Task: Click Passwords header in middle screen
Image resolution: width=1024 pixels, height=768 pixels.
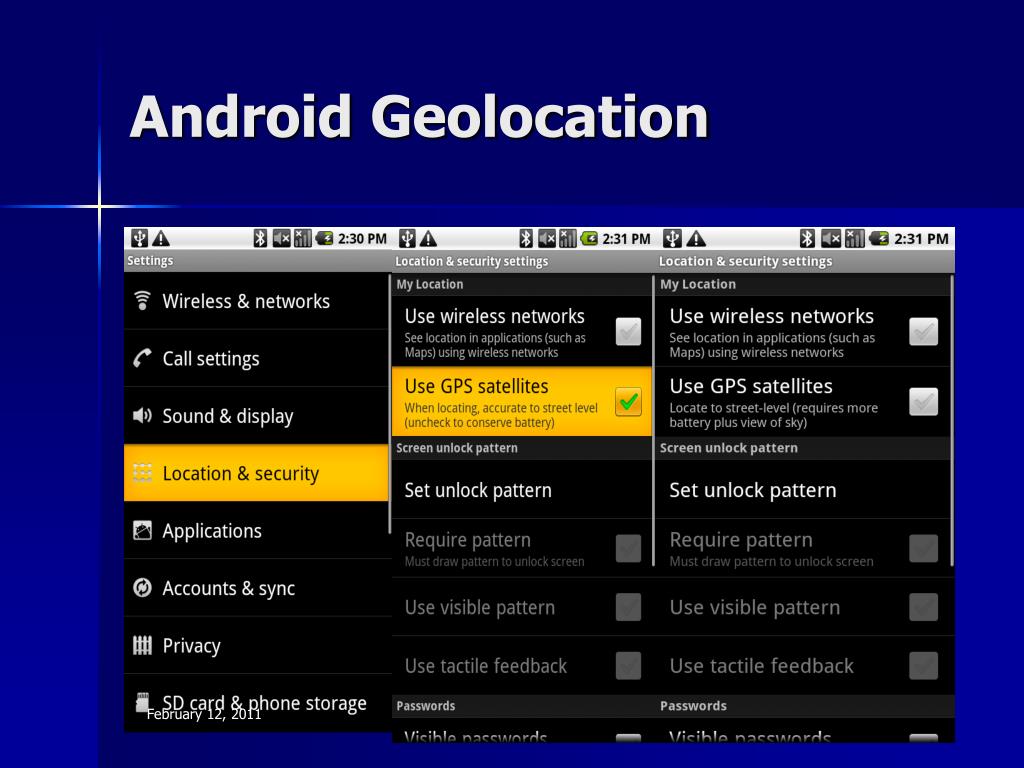Action: coord(426,706)
